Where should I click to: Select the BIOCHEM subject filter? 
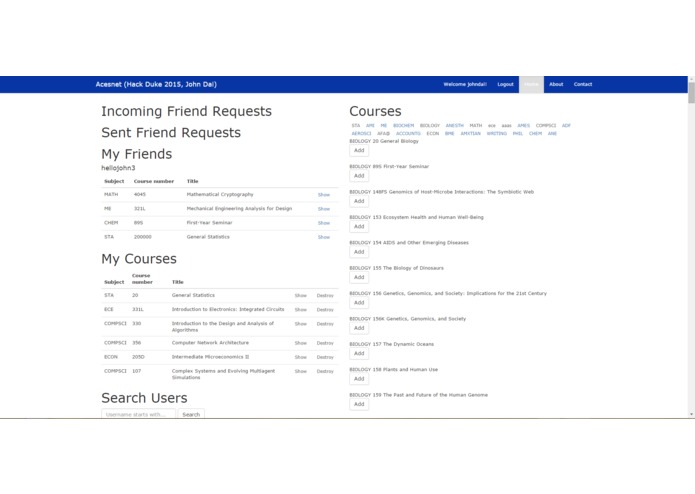403,125
